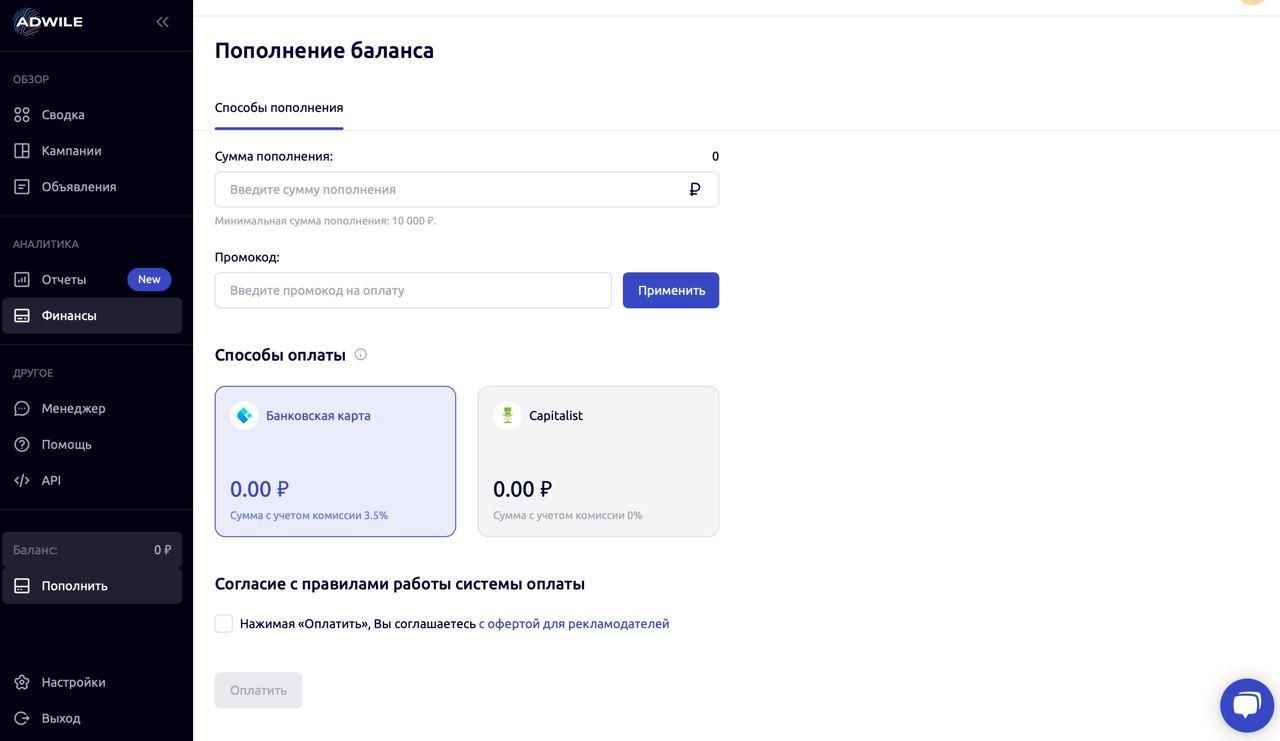
Task: Click Пополнить in the sidebar
Action: point(92,586)
